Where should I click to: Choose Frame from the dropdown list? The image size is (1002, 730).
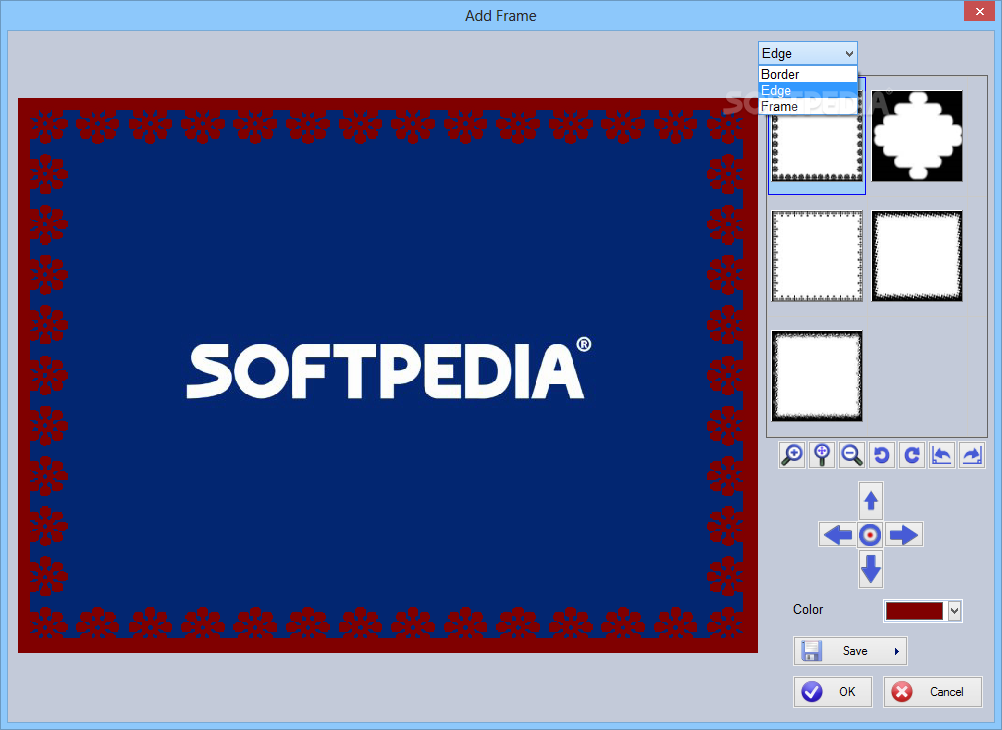[x=808, y=106]
